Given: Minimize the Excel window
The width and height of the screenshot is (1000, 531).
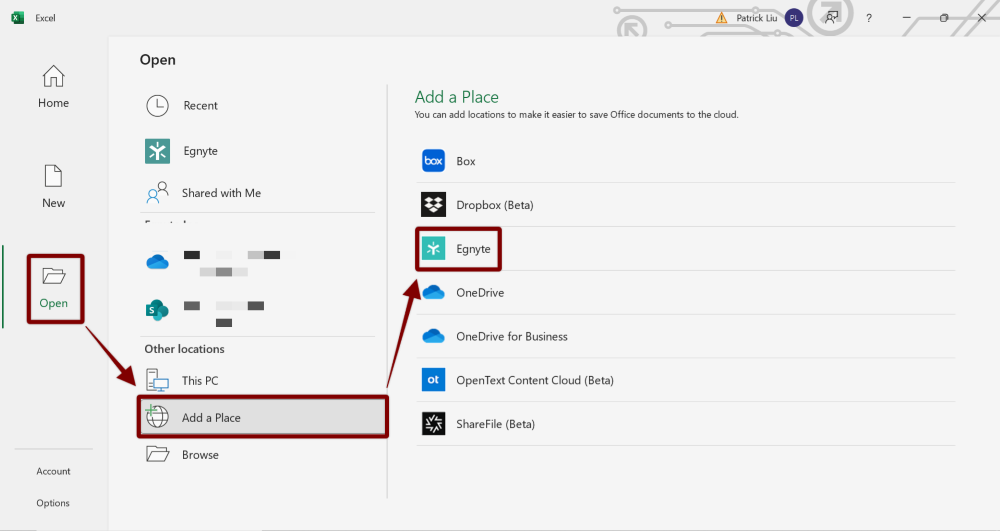Looking at the screenshot, I should (x=906, y=18).
